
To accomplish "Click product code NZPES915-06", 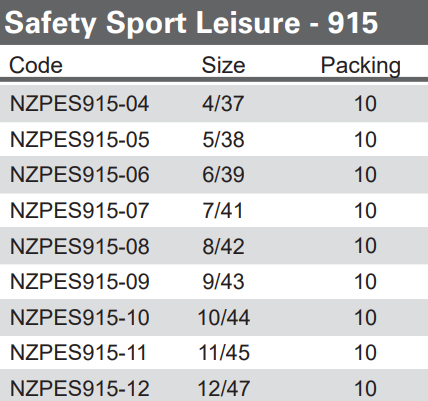I will tap(80, 175).
